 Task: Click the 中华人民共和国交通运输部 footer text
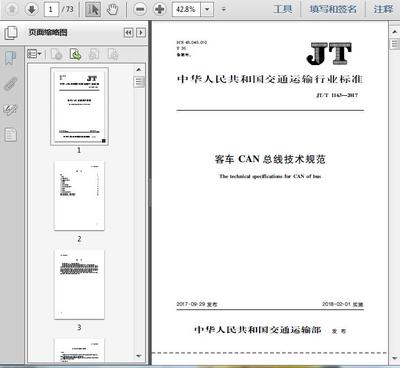pos(258,330)
